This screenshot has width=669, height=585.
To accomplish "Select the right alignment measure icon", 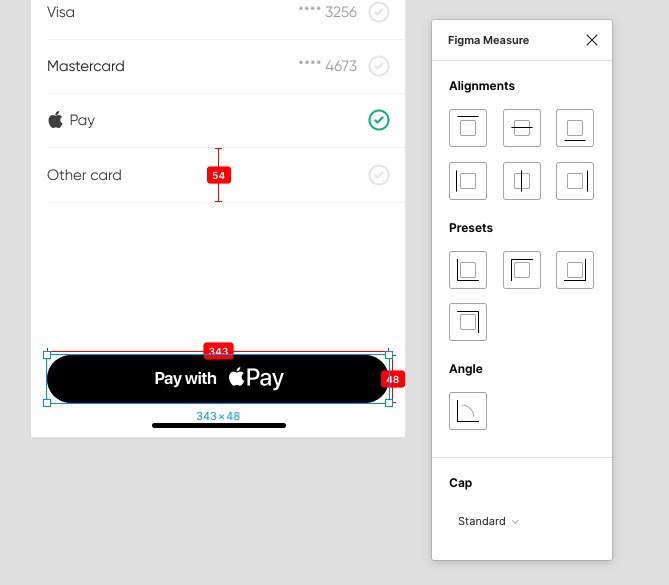I will click(x=575, y=181).
